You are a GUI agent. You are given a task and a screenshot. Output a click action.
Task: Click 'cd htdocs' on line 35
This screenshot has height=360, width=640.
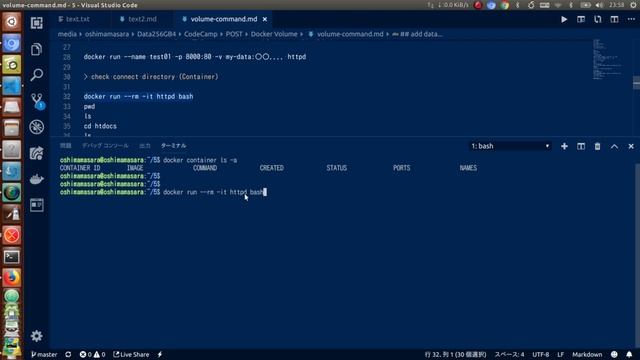[x=100, y=126]
